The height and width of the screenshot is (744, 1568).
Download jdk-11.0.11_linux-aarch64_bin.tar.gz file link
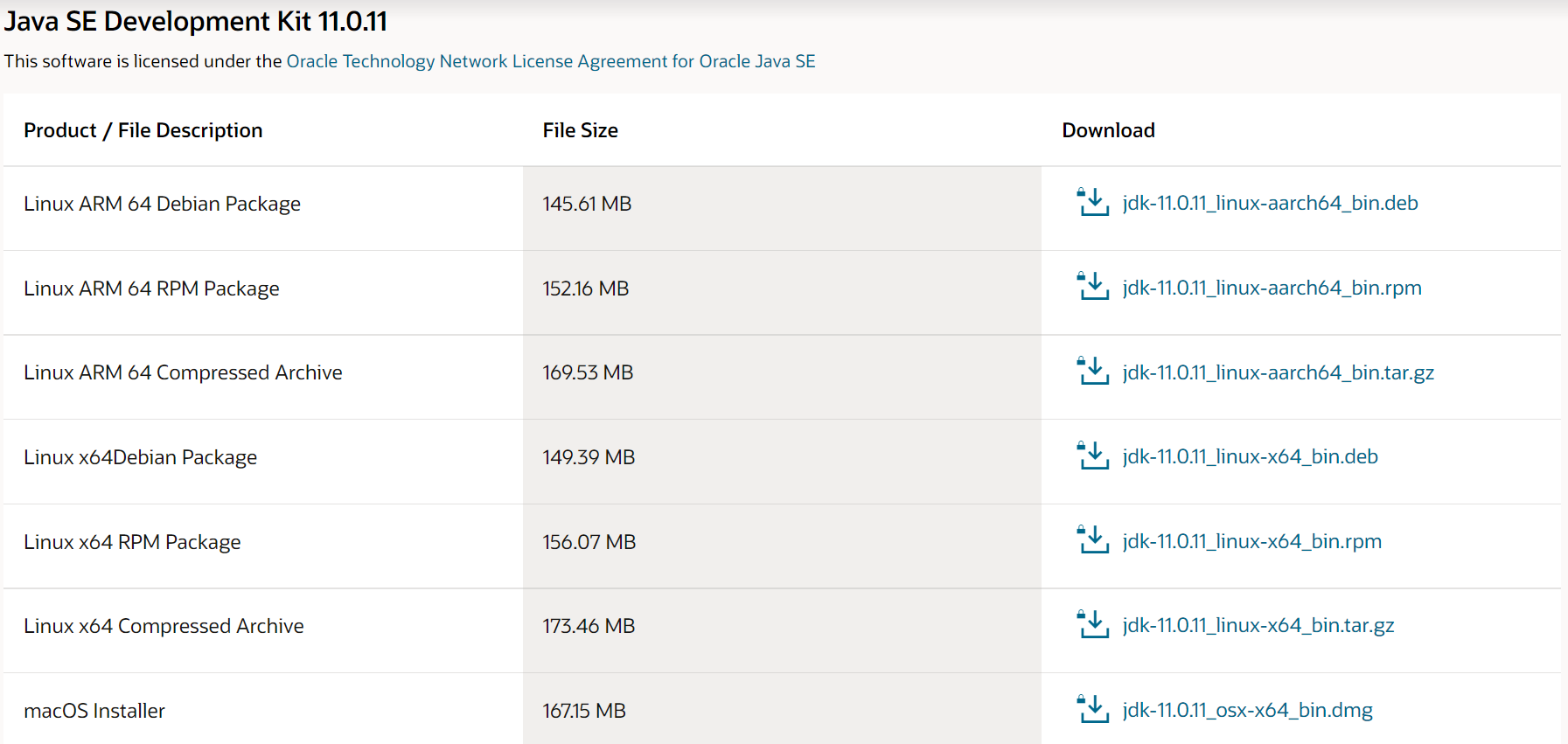(x=1279, y=372)
